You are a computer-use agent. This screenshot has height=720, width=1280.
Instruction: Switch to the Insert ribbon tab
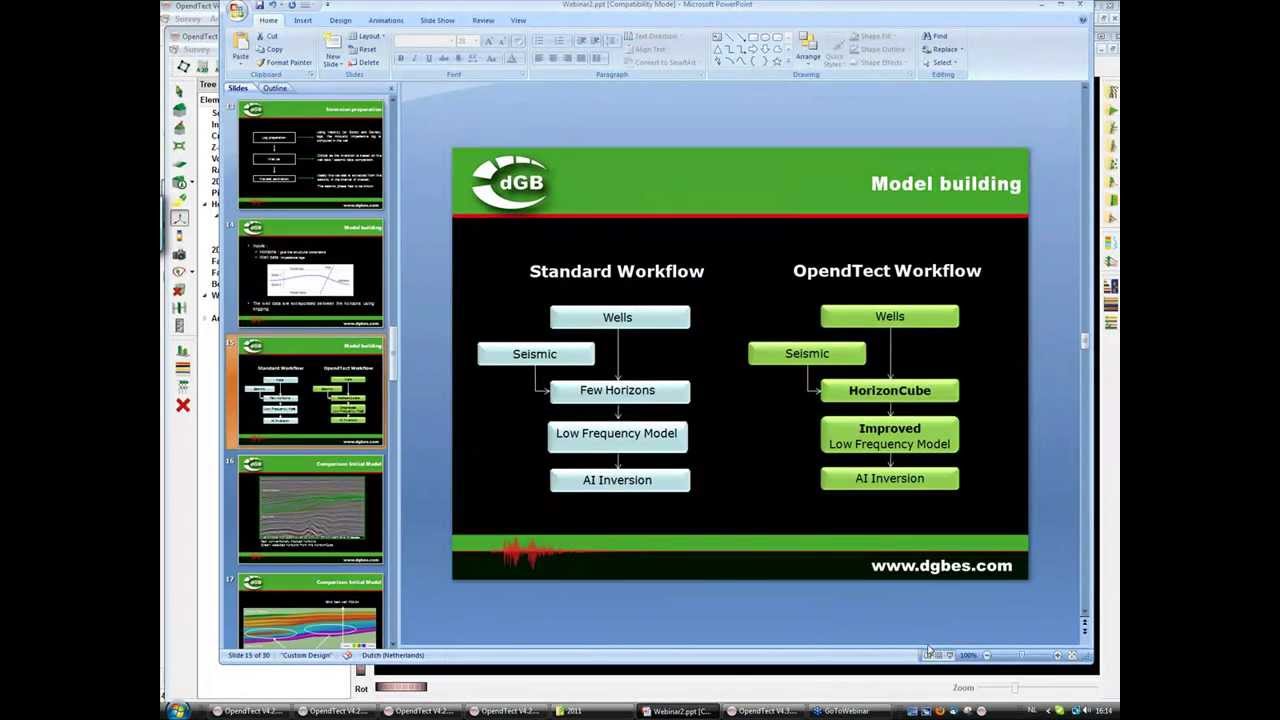click(x=302, y=21)
